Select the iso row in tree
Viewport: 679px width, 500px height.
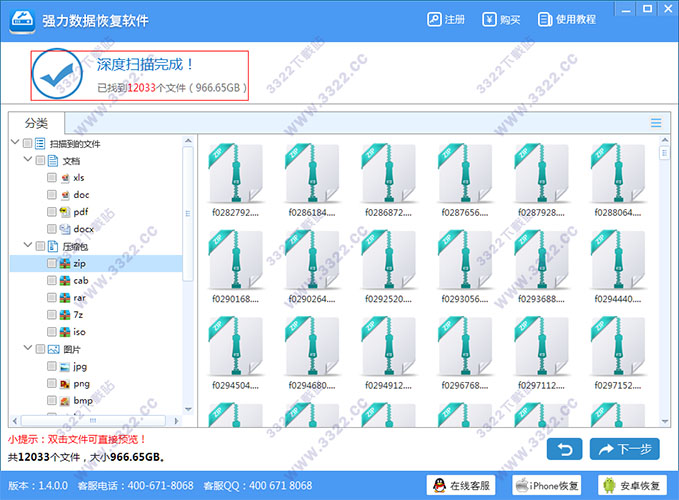point(96,332)
